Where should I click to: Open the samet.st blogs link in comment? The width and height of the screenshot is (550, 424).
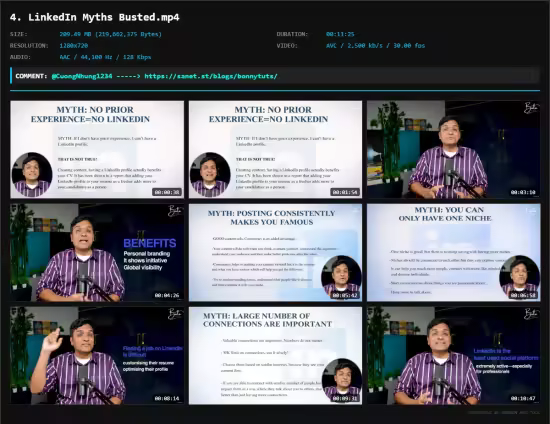coord(211,76)
